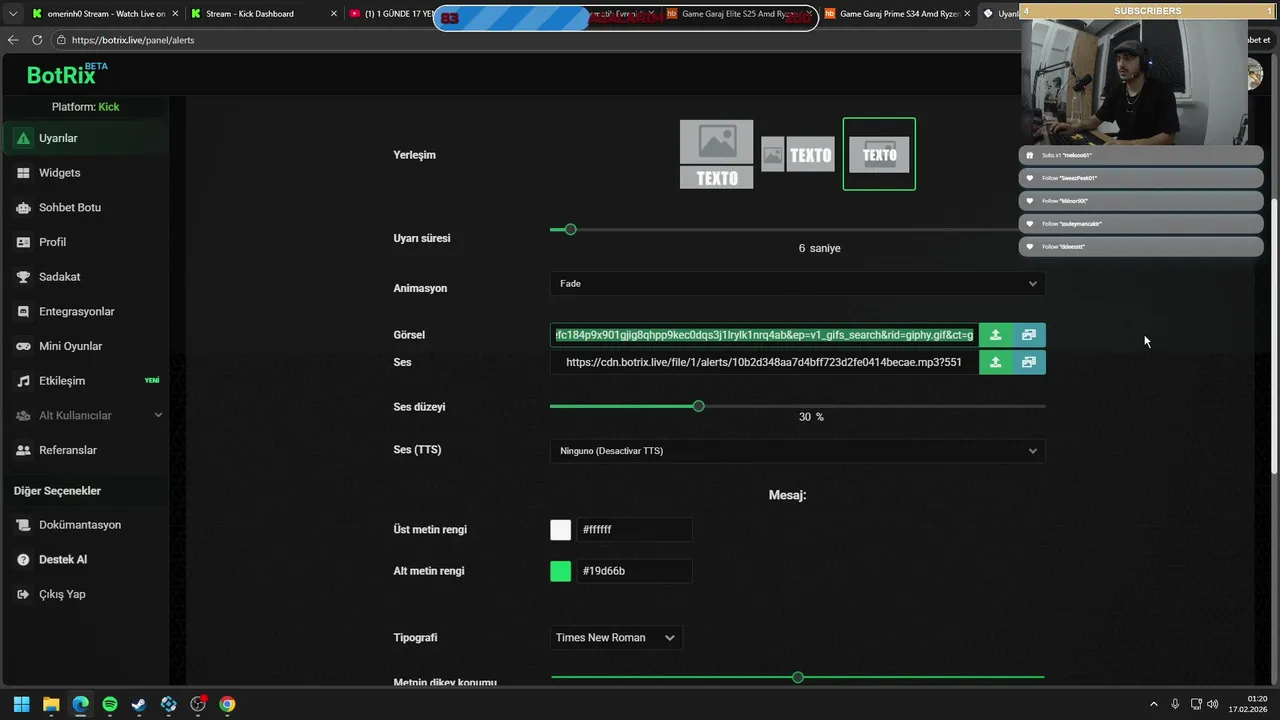The image size is (1280, 720).
Task: Open gallery icon next to Görsel field
Action: 1028,335
